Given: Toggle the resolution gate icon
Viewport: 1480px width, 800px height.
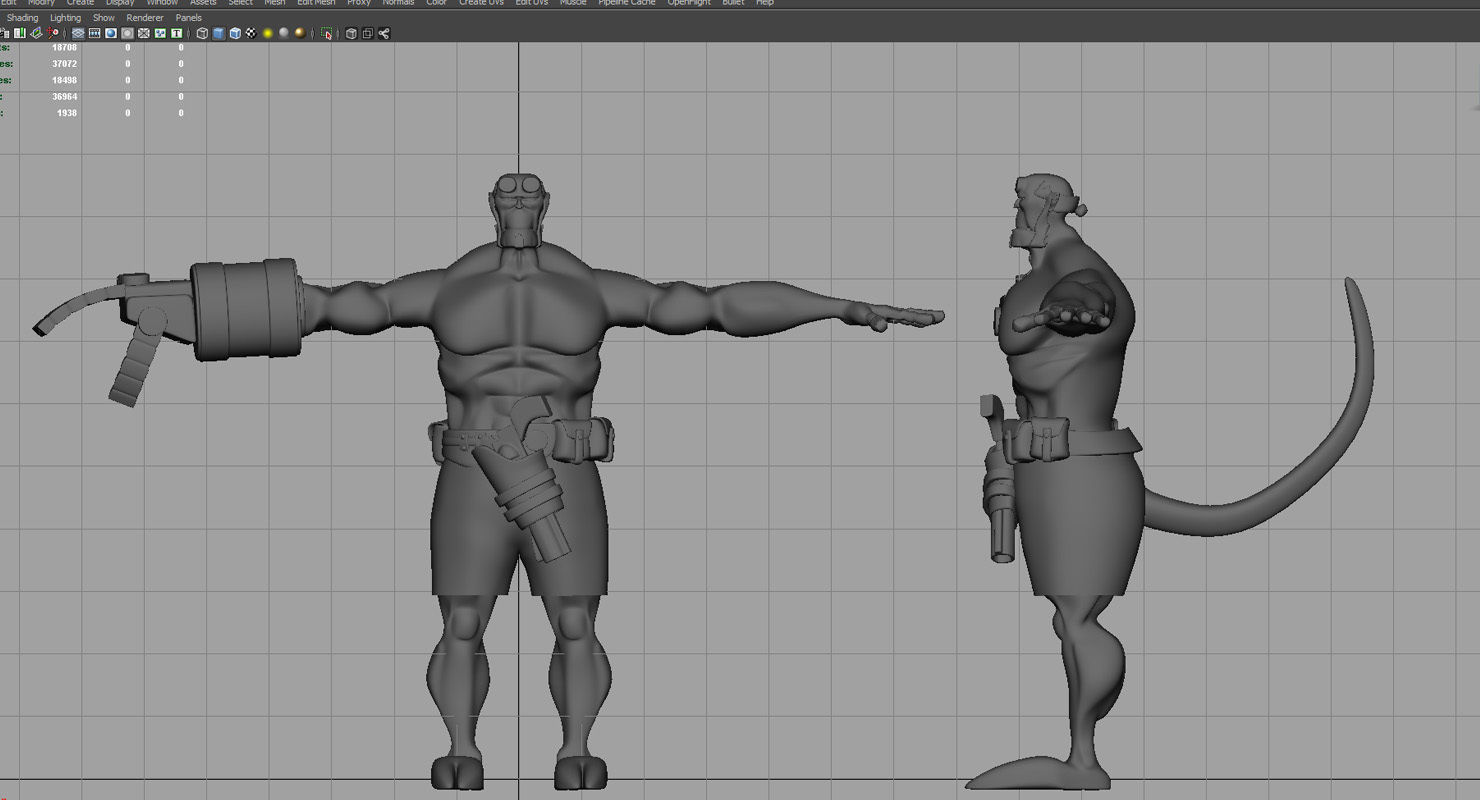Looking at the screenshot, I should pos(111,33).
